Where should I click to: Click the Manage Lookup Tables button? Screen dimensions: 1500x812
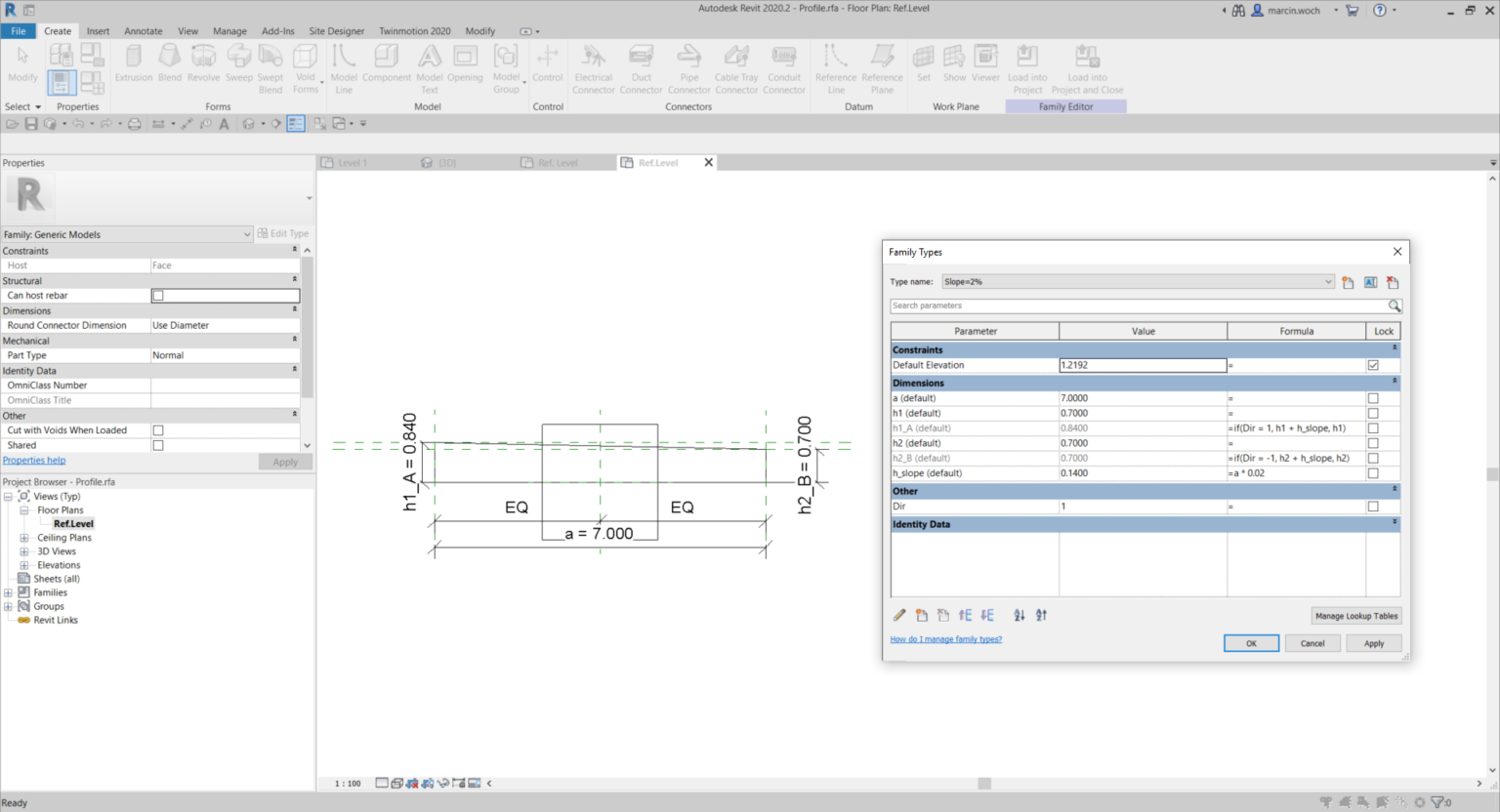pyautogui.click(x=1356, y=616)
